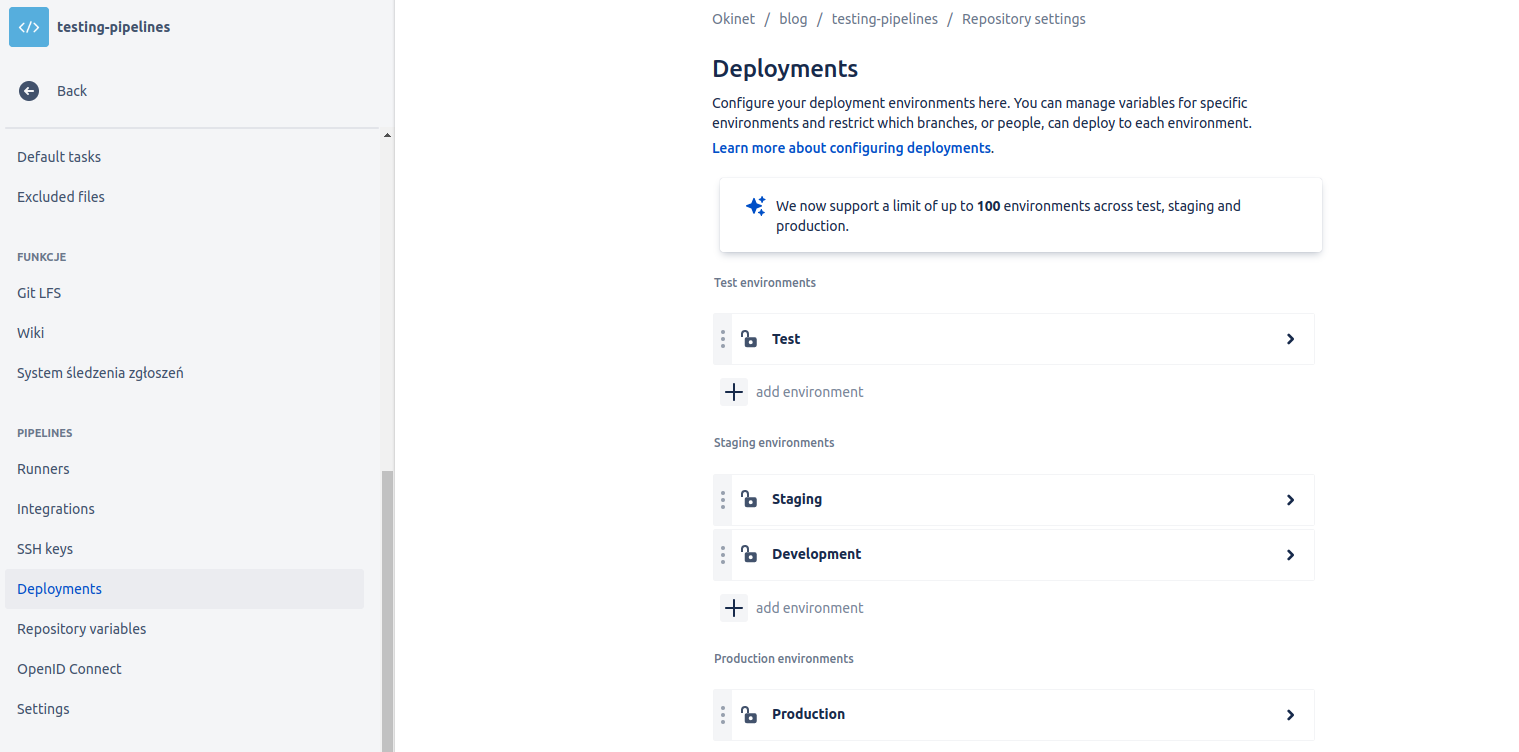Viewport: 1519px width, 752px height.
Task: Switch to Repository variables settings
Action: pos(81,628)
